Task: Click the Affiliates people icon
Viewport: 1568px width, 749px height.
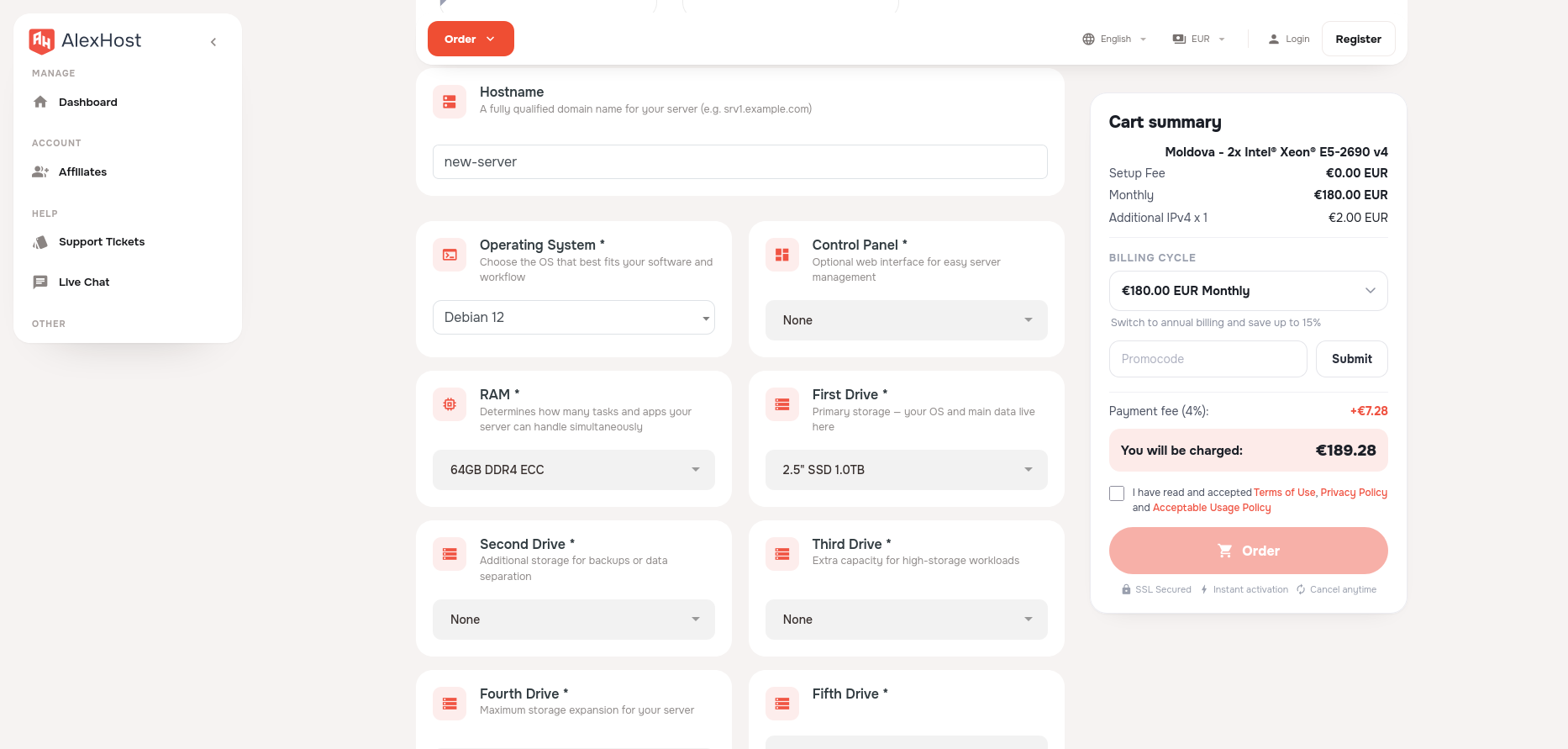Action: click(40, 171)
